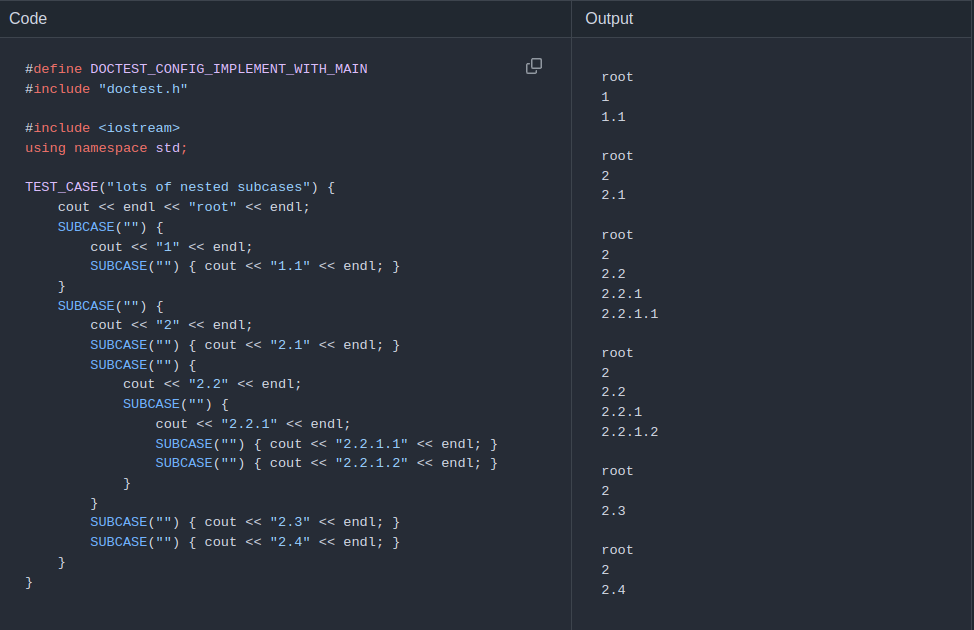Viewport: 974px width, 630px height.
Task: Click the "2.4" string in the code
Action: coord(290,542)
